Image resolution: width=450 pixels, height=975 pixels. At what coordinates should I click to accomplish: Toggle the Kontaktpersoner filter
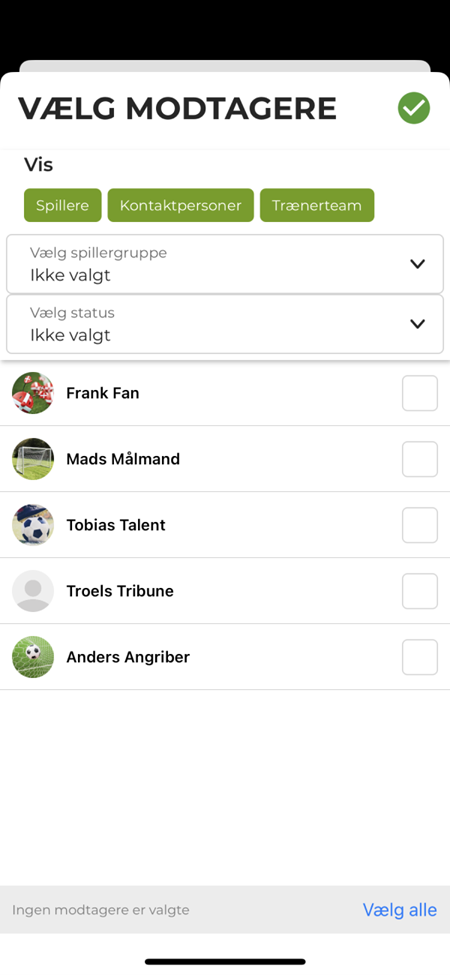click(x=181, y=205)
